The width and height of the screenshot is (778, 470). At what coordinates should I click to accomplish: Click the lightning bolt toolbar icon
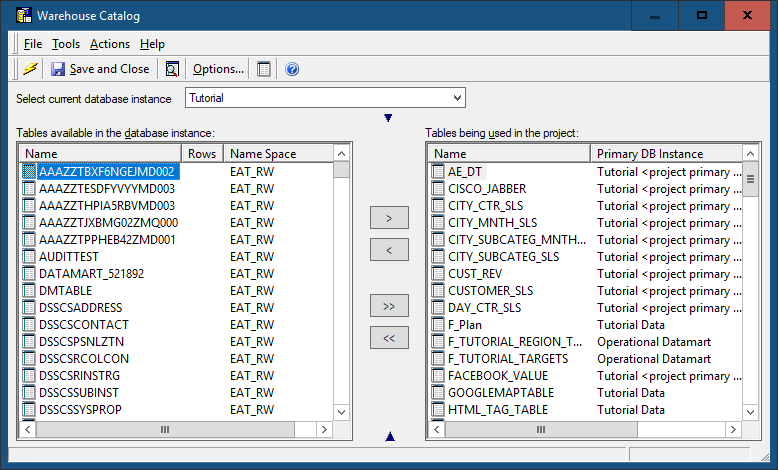[30, 69]
